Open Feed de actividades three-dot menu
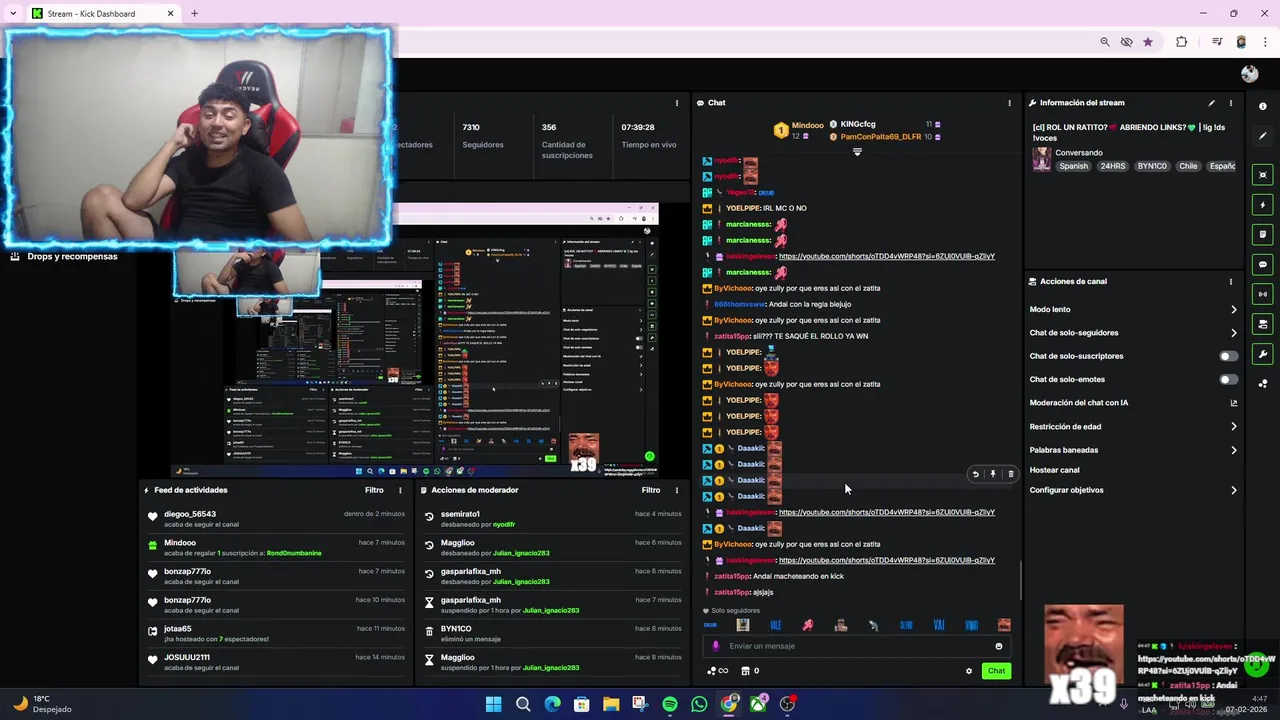The width and height of the screenshot is (1280, 720). (400, 490)
